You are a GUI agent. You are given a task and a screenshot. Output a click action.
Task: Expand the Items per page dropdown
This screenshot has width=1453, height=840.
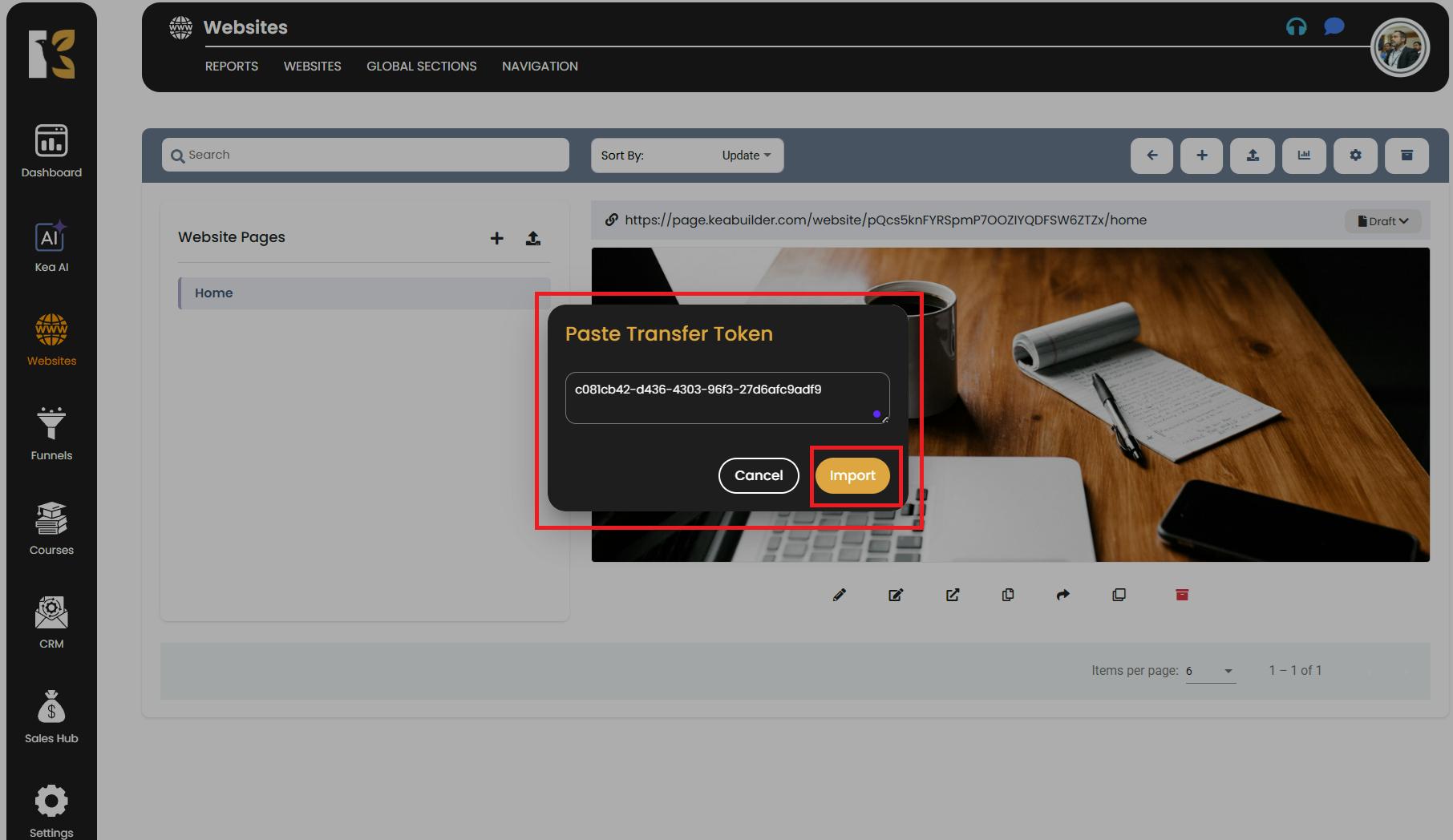coord(1210,671)
